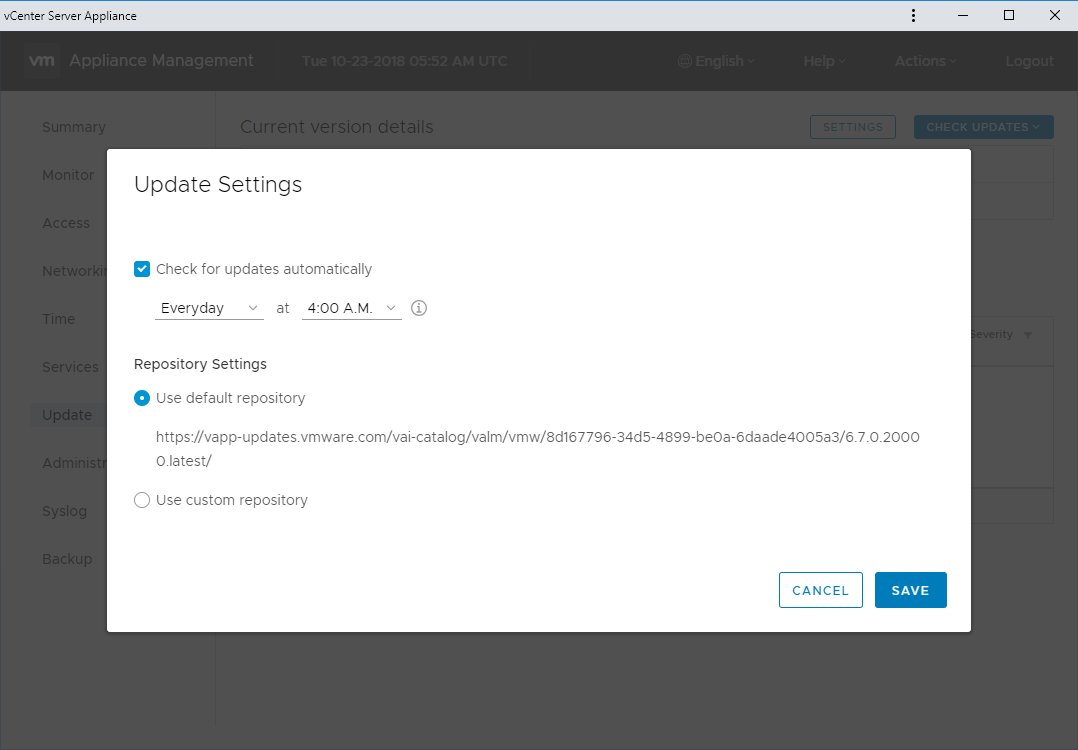Click the window's three-dot menu icon
Image resolution: width=1078 pixels, height=750 pixels.
click(x=913, y=15)
